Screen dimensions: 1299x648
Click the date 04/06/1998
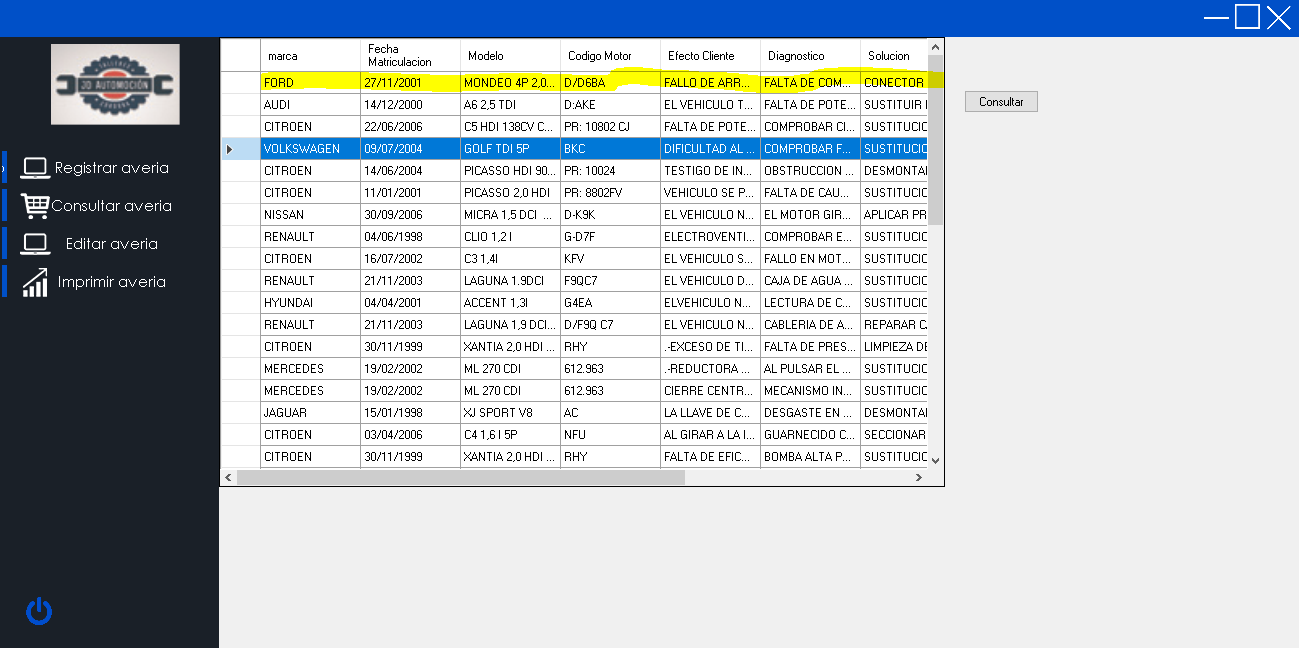coord(410,237)
